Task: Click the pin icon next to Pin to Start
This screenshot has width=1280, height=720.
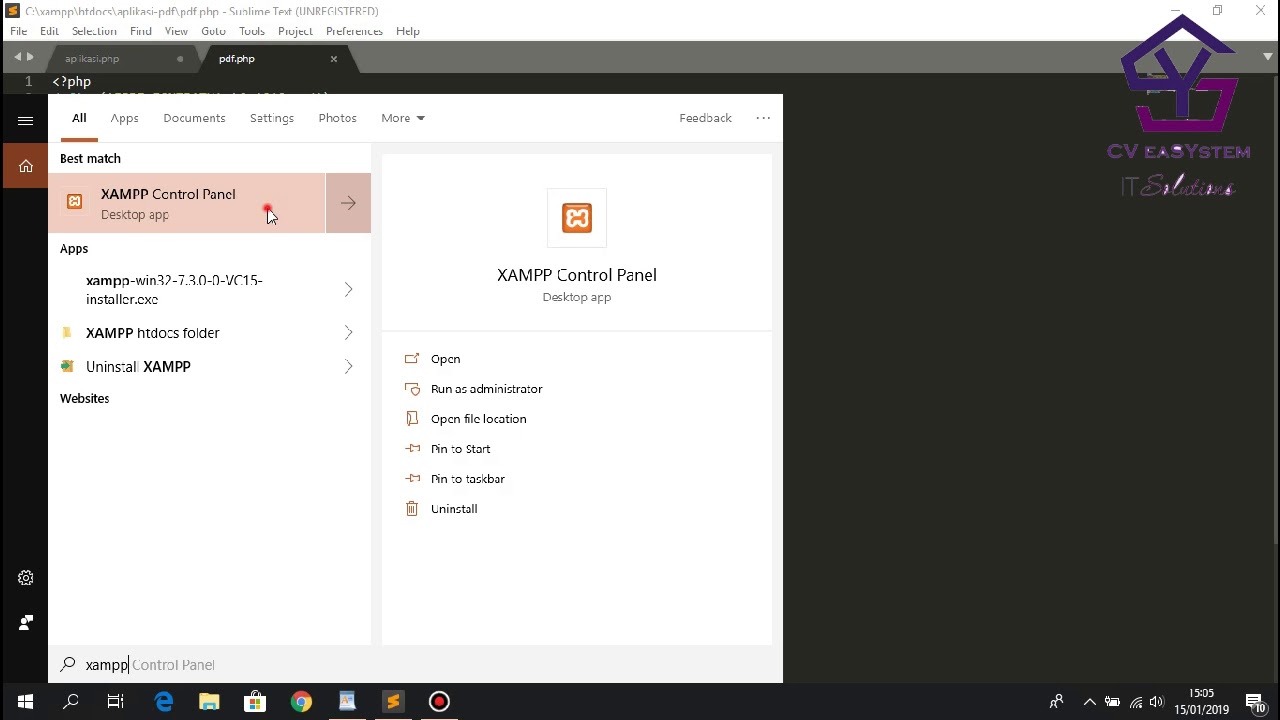Action: 412,449
